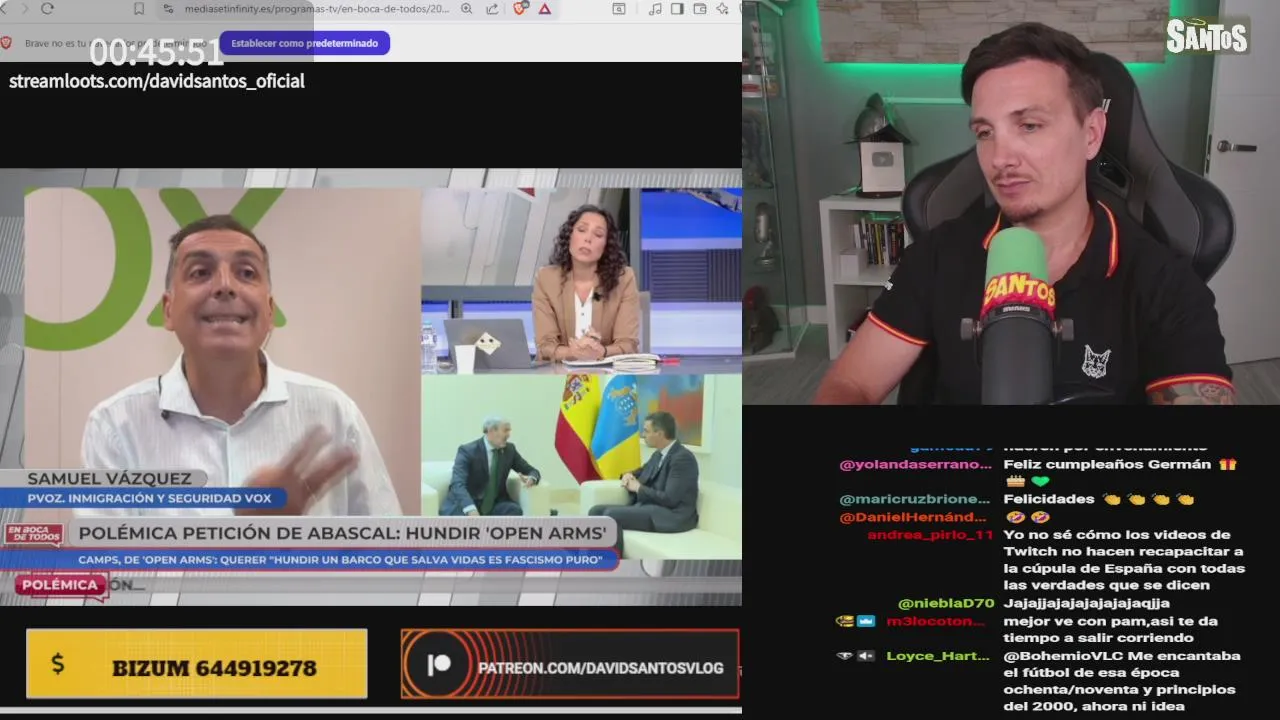The height and width of the screenshot is (720, 1280).
Task: Click chat username andrea_pirlo_11
Action: click(x=930, y=535)
